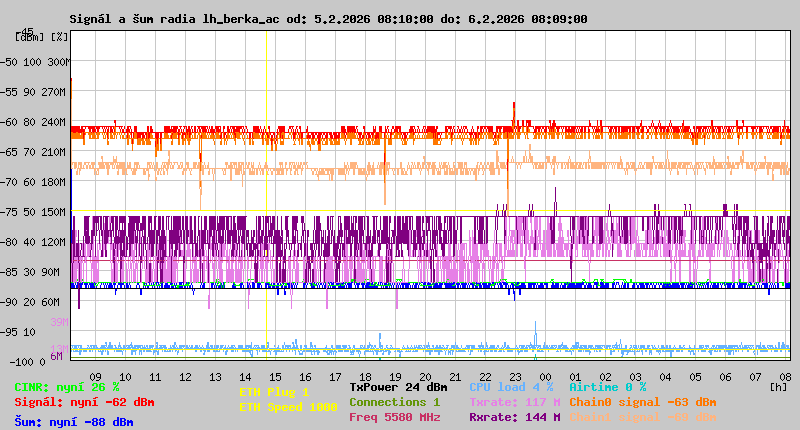
Task: Select the "Freq 5580 MHz" legend entry
Action: point(394,417)
